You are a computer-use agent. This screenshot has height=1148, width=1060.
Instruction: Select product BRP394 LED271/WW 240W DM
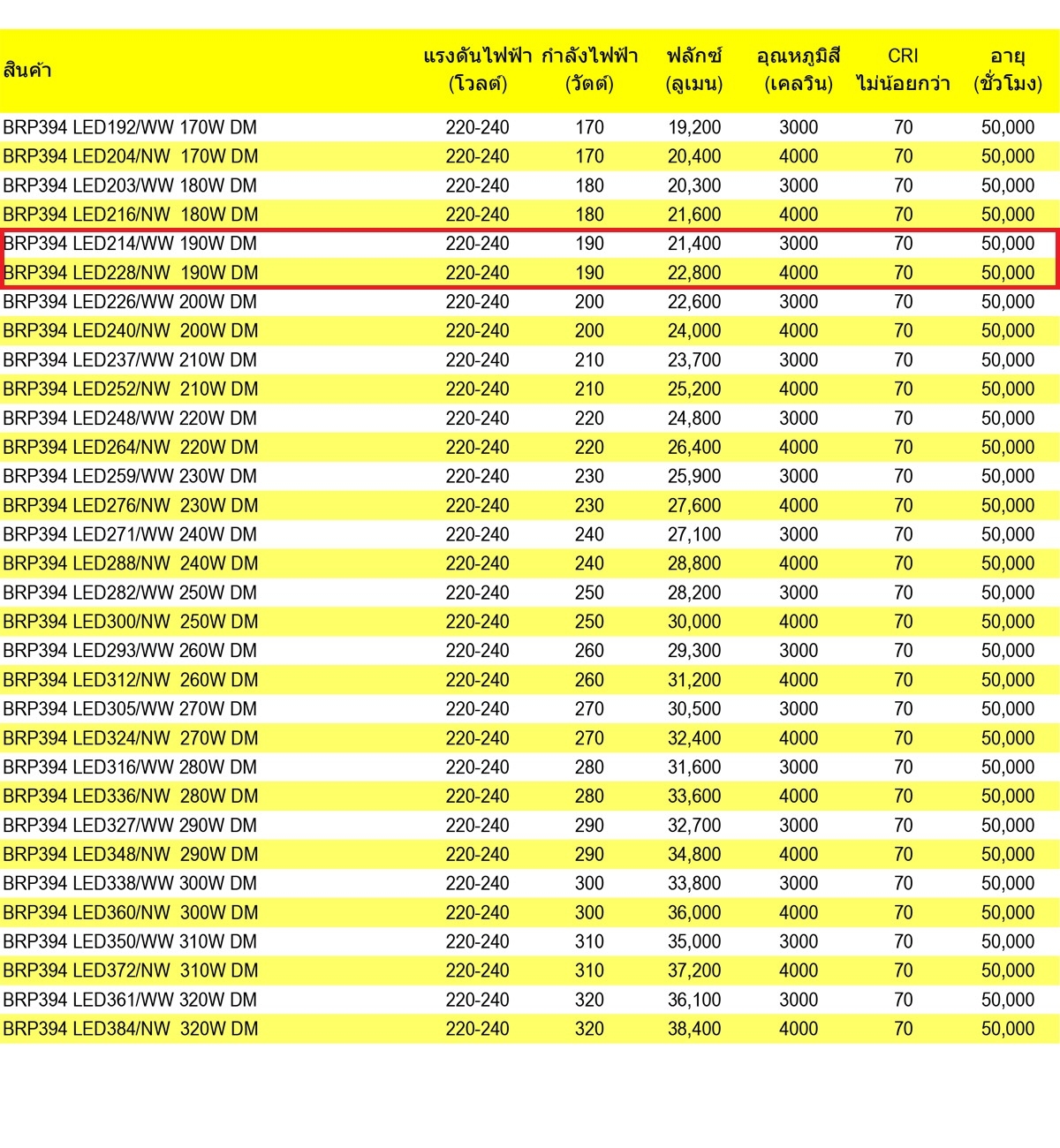point(130,534)
